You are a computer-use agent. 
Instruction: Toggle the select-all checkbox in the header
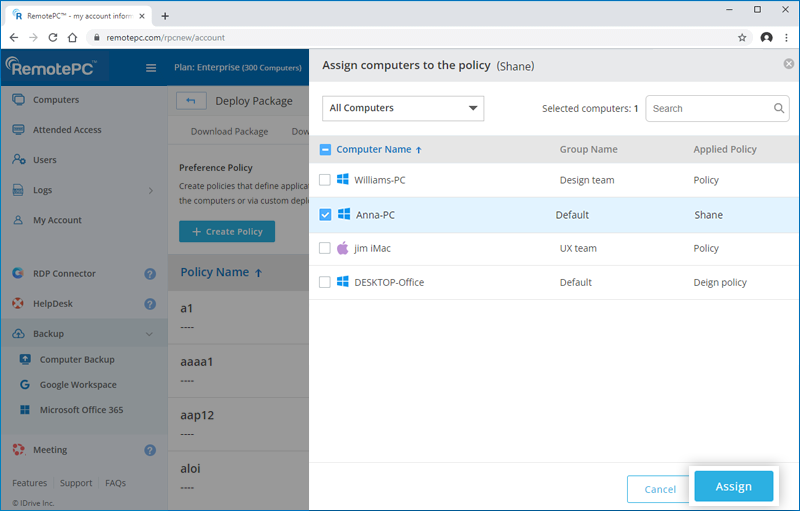click(x=325, y=150)
